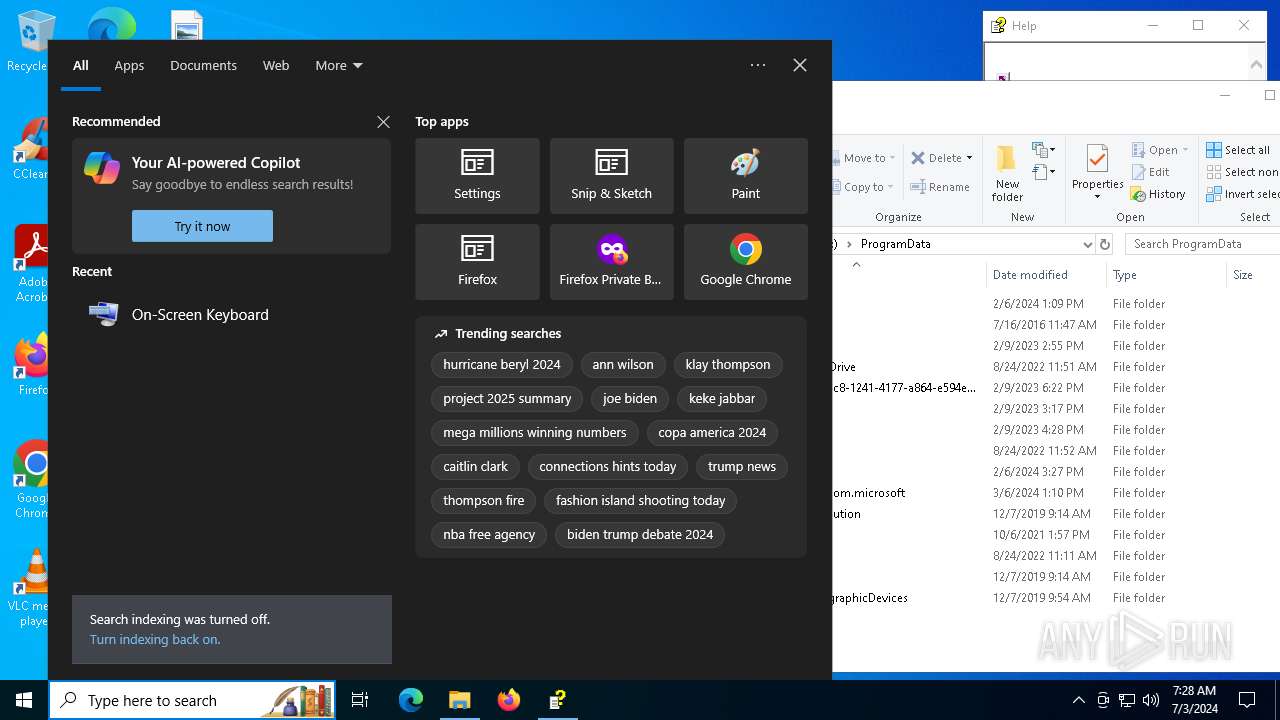Search trending project 2025 summary
Screen dimensions: 1280x720
click(x=507, y=399)
